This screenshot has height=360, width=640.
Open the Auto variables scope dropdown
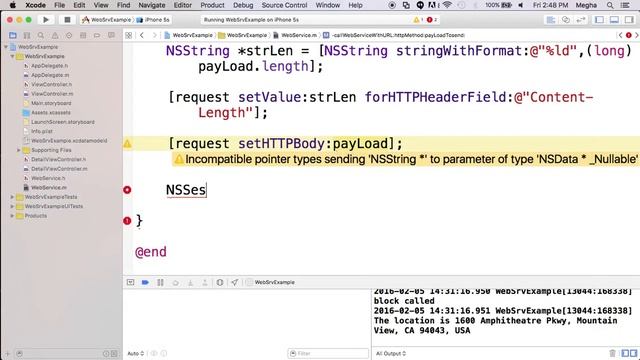click(136, 353)
